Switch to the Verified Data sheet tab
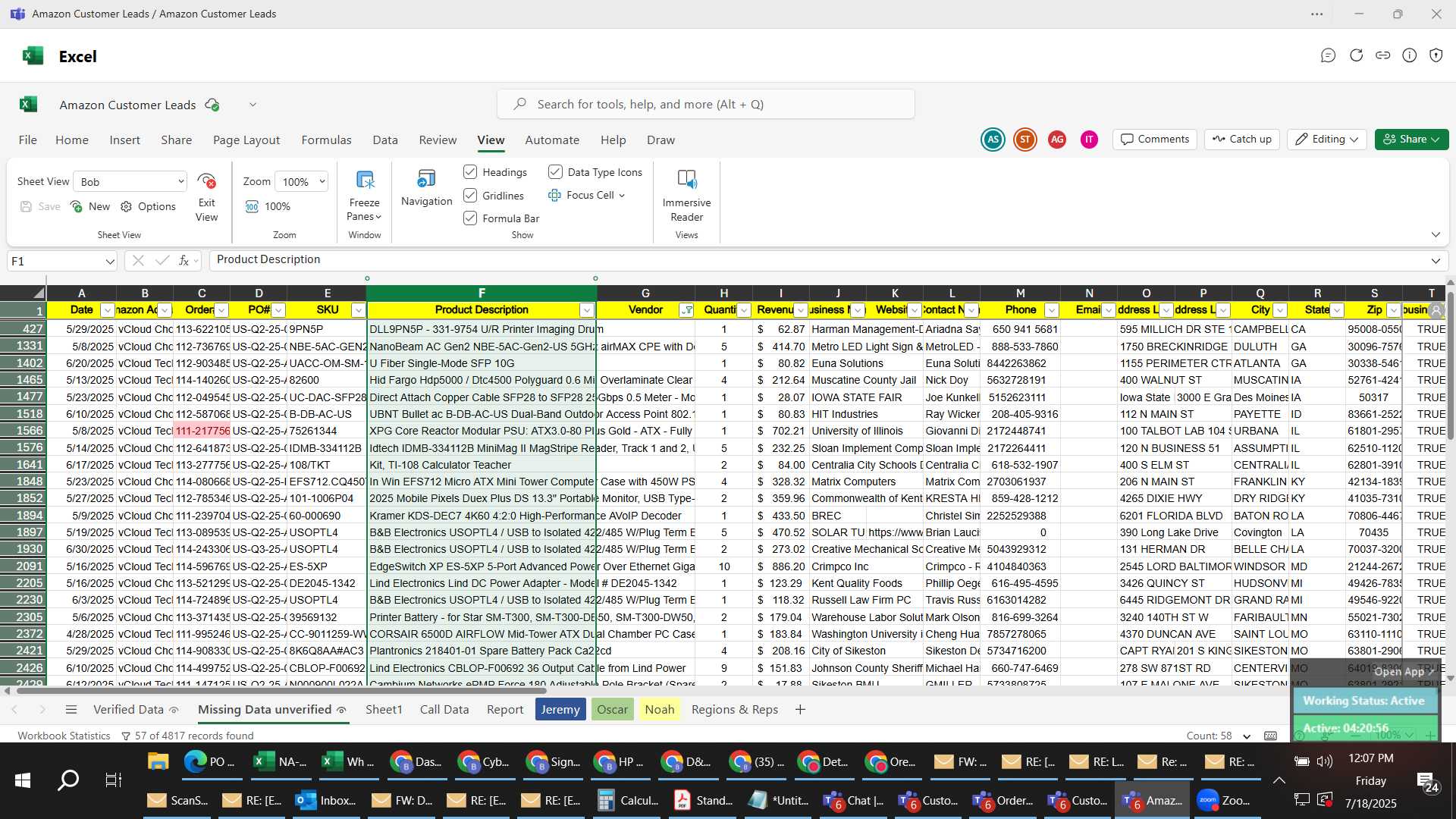This screenshot has width=1456, height=819. [x=136, y=710]
